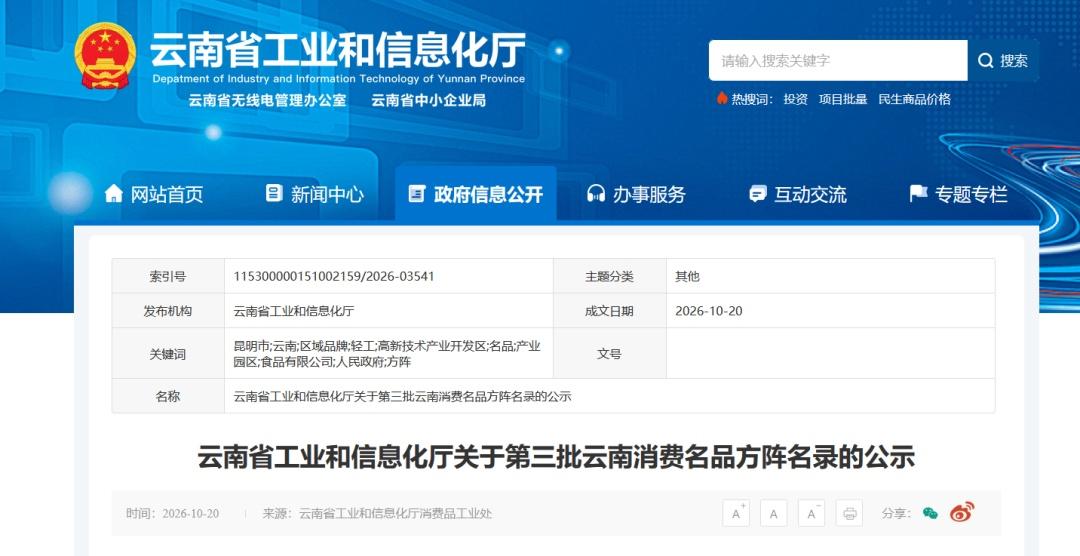Click the 文号 label cell
The image size is (1080, 556).
[610, 353]
